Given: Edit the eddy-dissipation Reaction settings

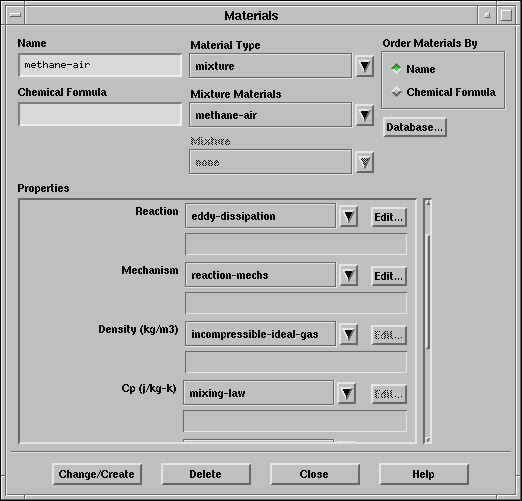Looking at the screenshot, I should pyautogui.click(x=389, y=217).
